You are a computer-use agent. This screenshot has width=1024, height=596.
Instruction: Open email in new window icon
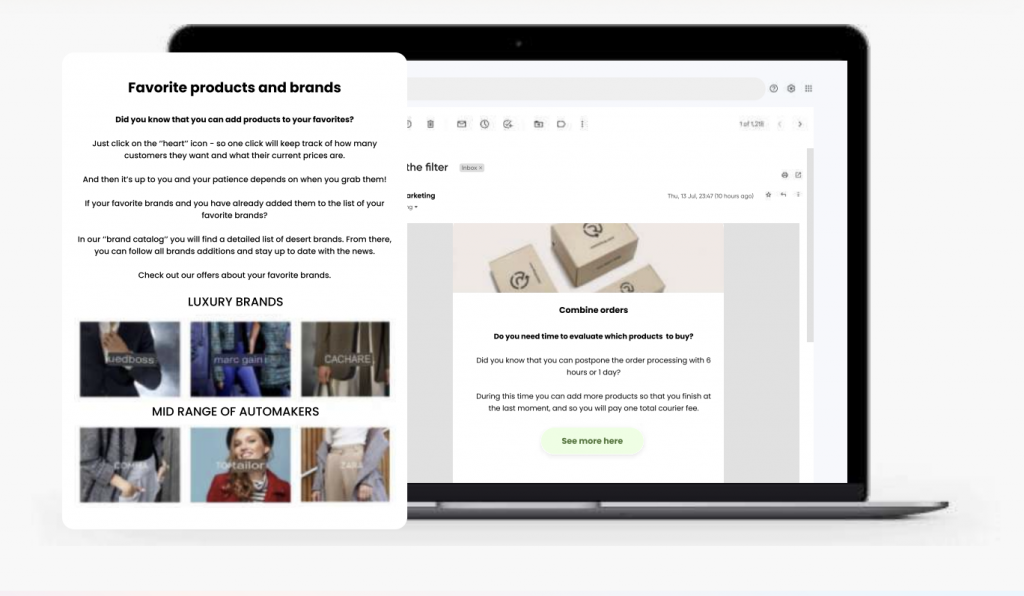coord(798,175)
